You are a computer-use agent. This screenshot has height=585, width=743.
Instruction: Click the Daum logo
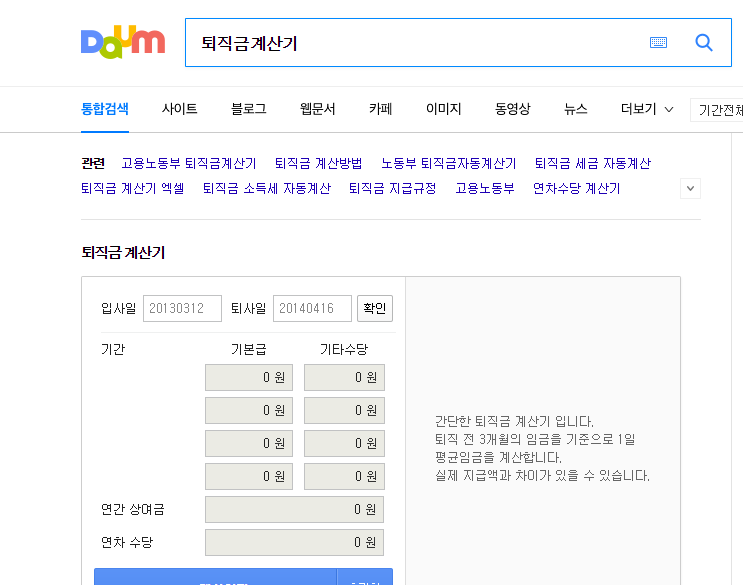coord(122,42)
